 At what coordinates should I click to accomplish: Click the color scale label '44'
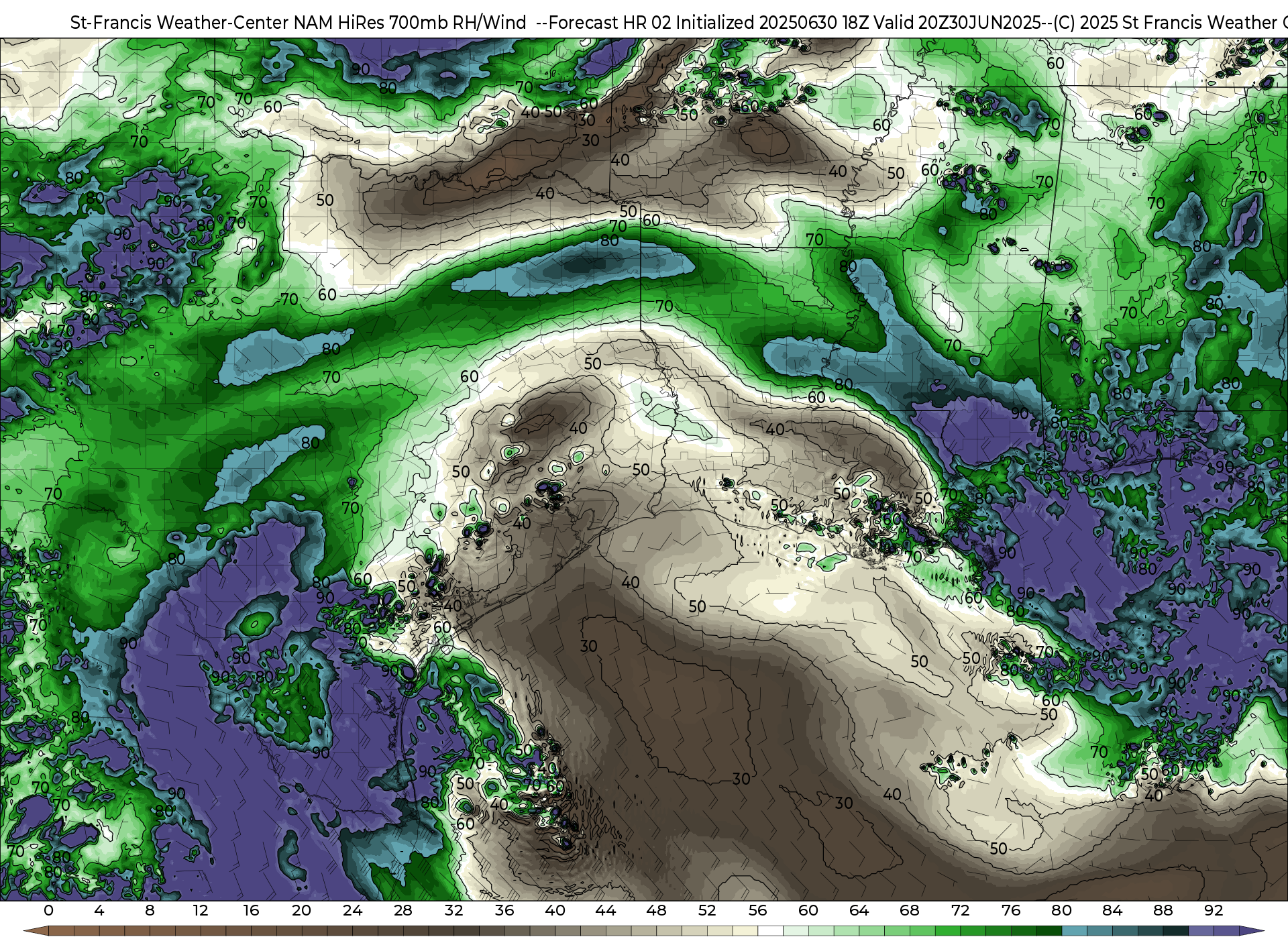[606, 910]
